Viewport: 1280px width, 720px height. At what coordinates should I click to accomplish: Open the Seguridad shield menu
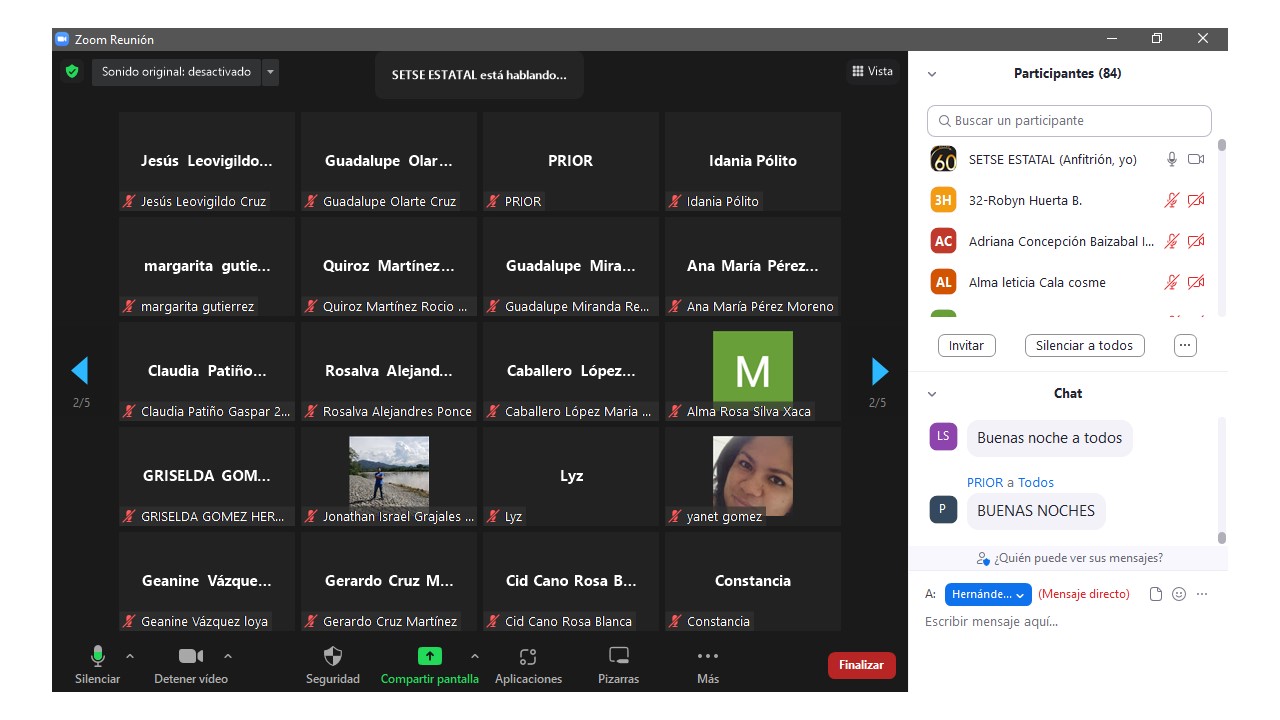(333, 656)
